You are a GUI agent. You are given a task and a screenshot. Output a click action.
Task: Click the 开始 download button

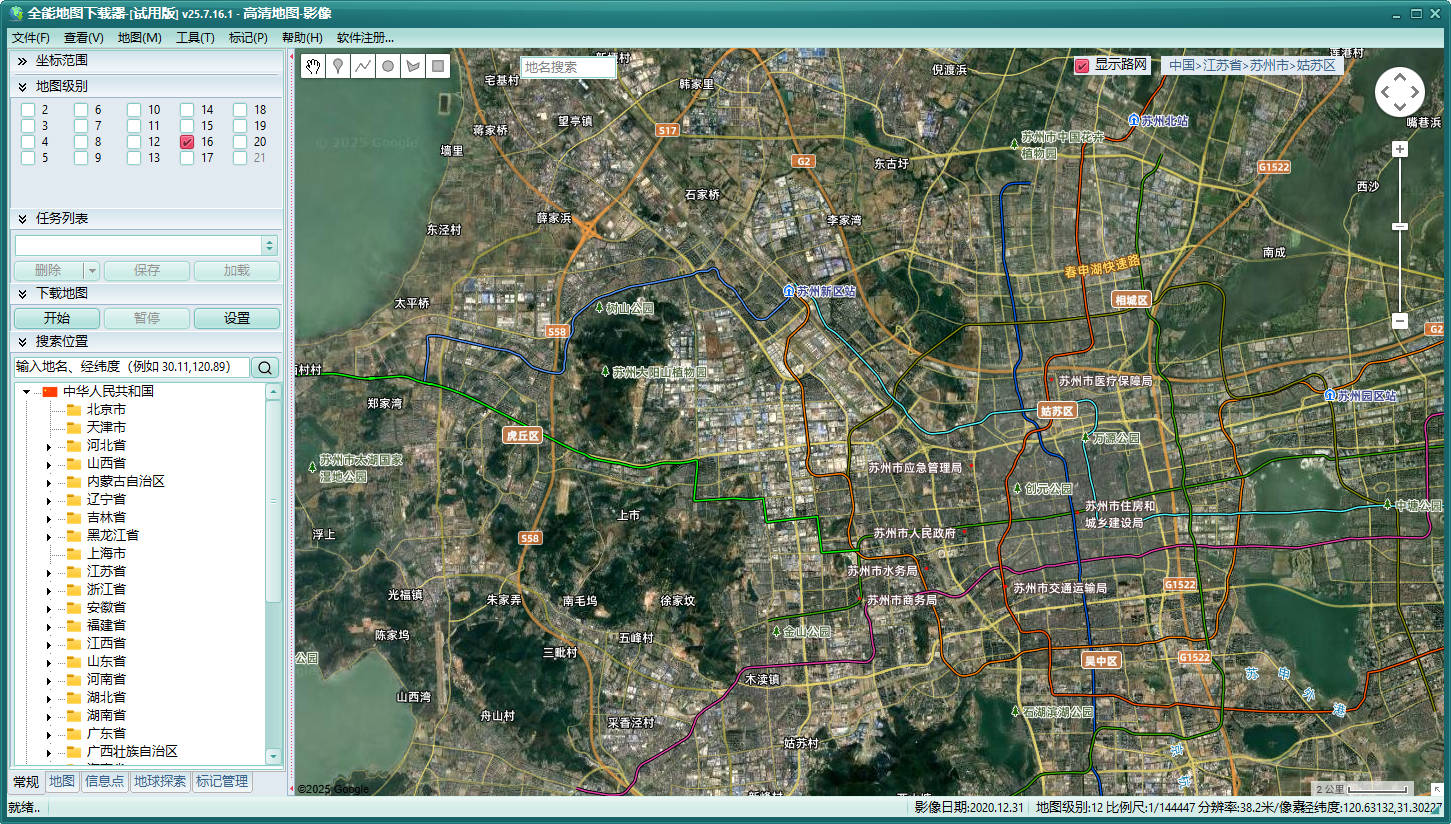click(x=57, y=318)
